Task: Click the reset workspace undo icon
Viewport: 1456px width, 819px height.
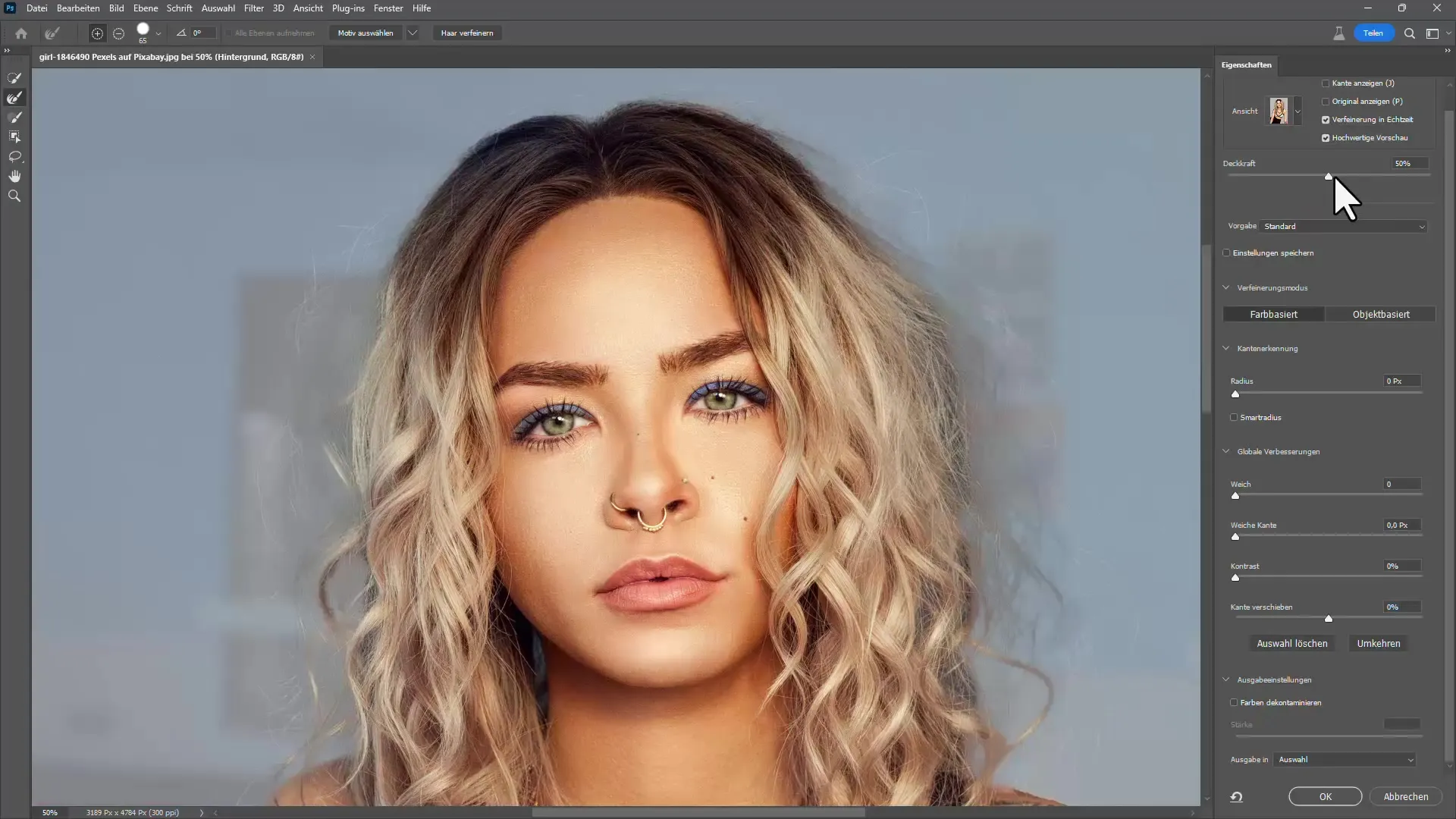Action: coord(1237,797)
